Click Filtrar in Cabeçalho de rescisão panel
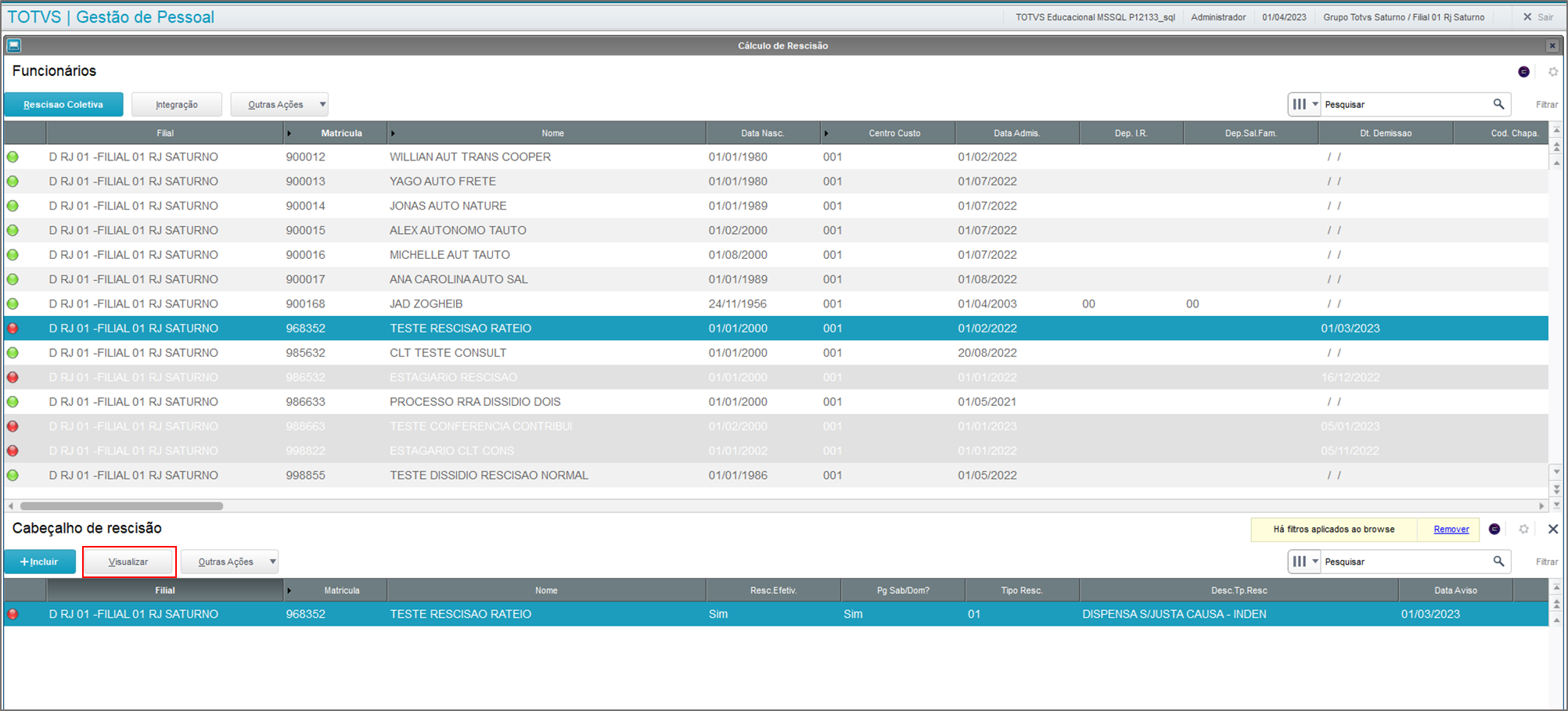The image size is (1568, 711). (1546, 562)
